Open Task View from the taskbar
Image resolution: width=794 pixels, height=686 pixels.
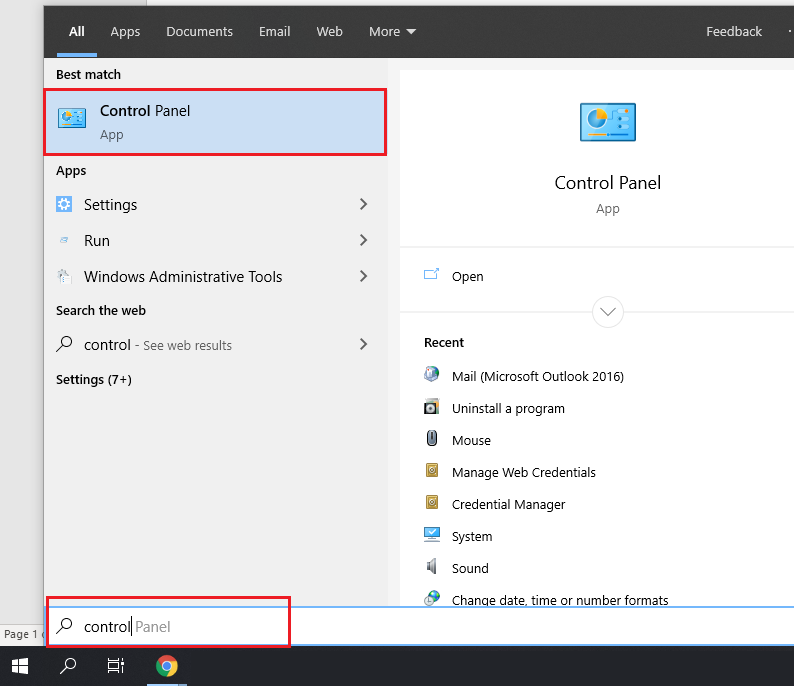click(116, 666)
